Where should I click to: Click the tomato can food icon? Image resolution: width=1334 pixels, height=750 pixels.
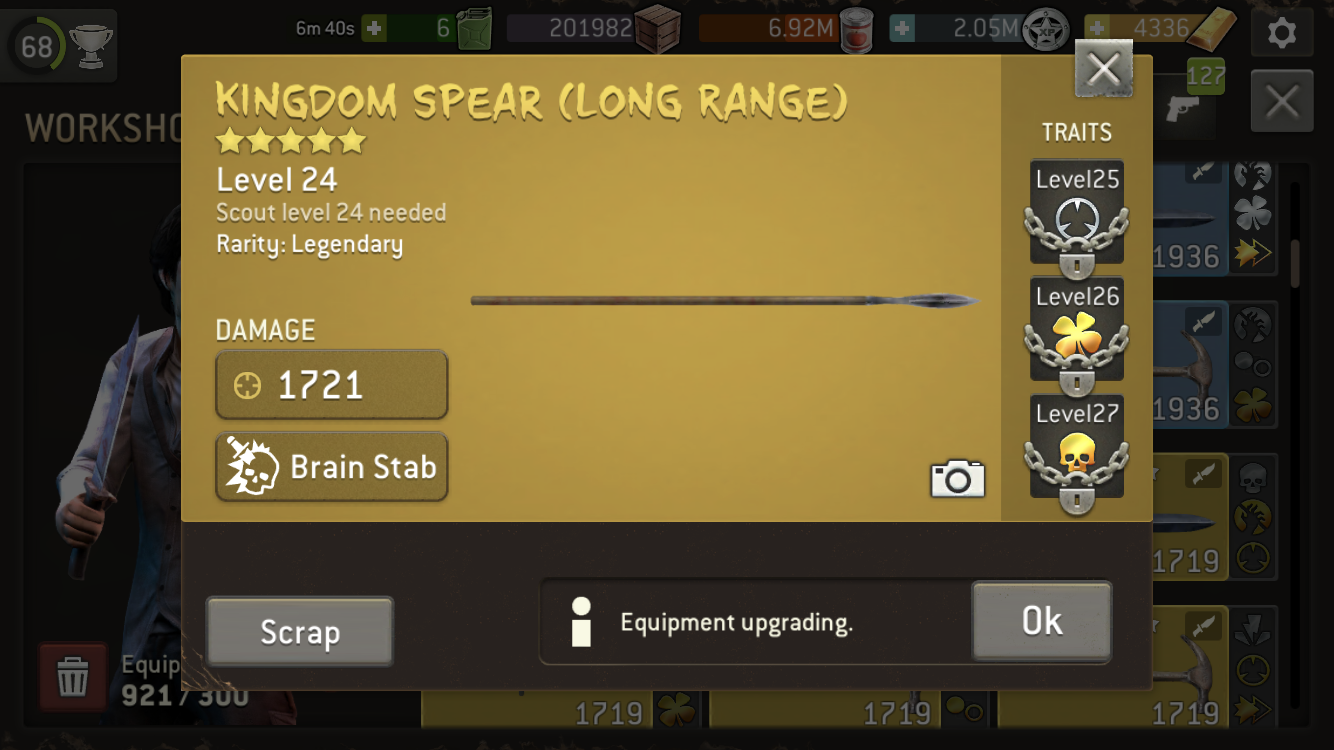click(856, 29)
